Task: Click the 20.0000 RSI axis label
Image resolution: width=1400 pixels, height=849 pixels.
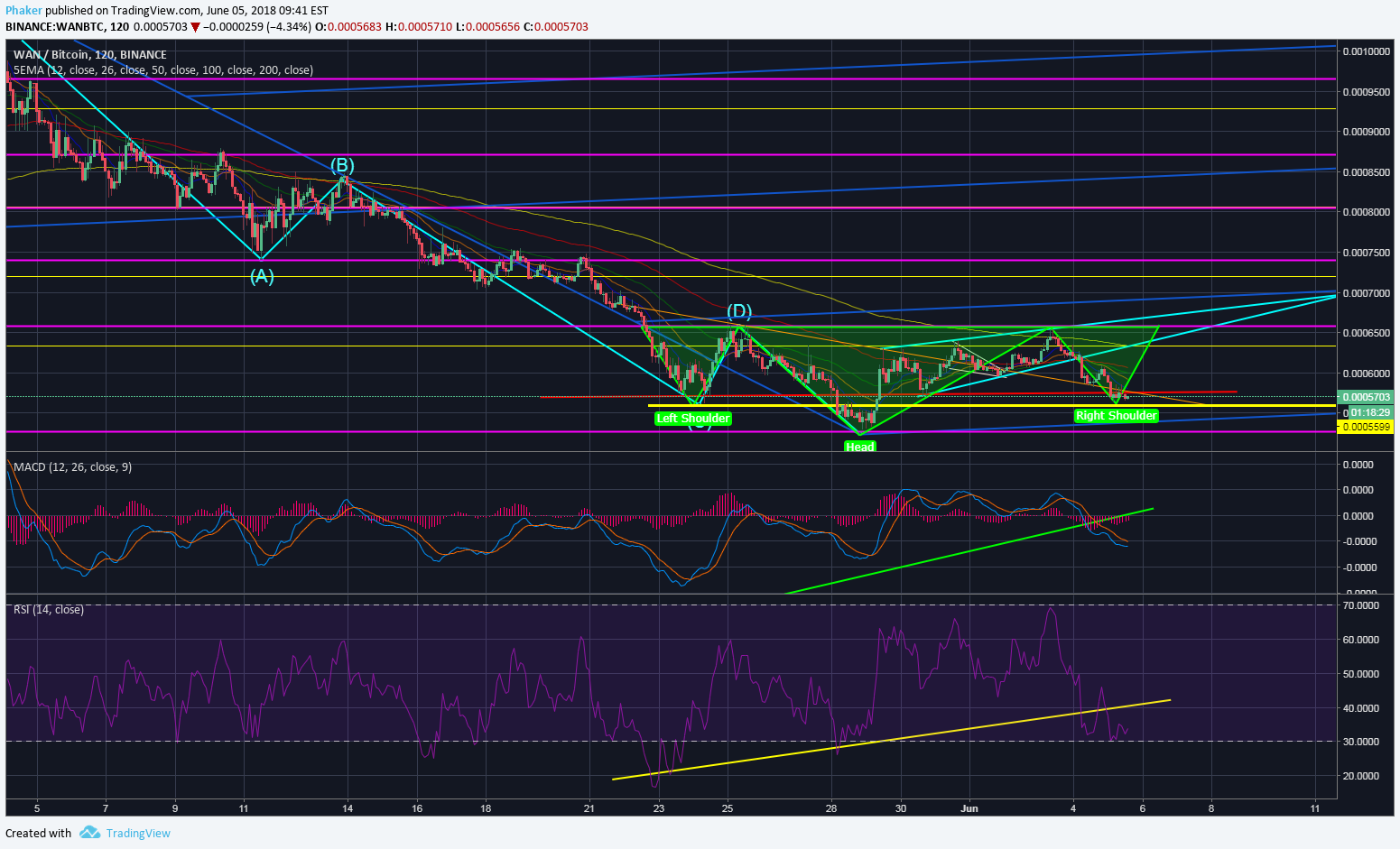Action: 1361,776
